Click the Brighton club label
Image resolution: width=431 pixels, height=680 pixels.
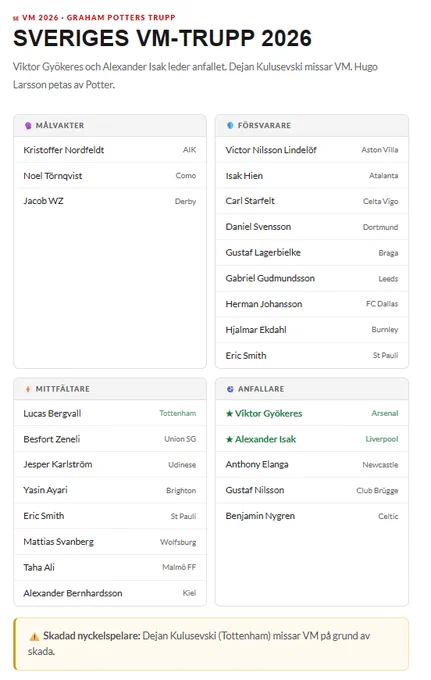point(181,490)
